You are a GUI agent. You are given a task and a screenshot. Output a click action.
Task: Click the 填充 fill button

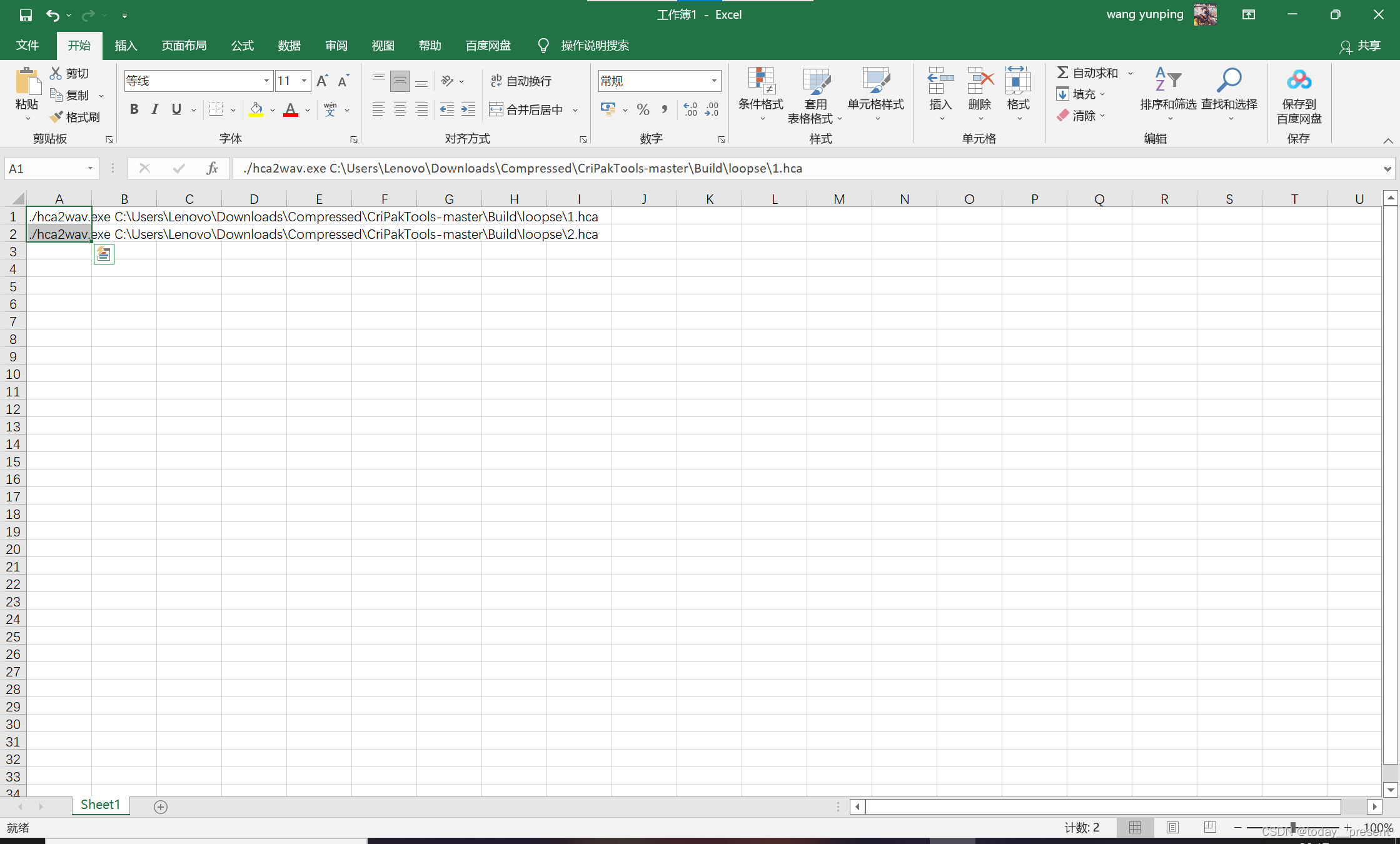[1081, 94]
